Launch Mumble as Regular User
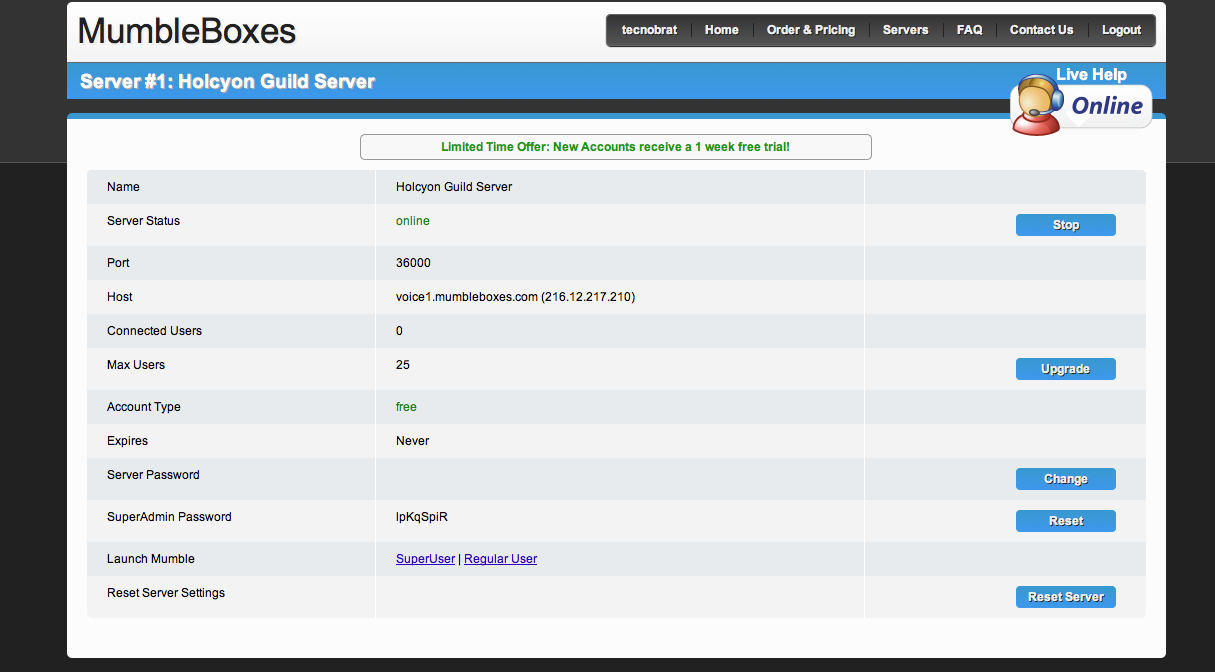Image resolution: width=1215 pixels, height=672 pixels. pyautogui.click(x=500, y=559)
